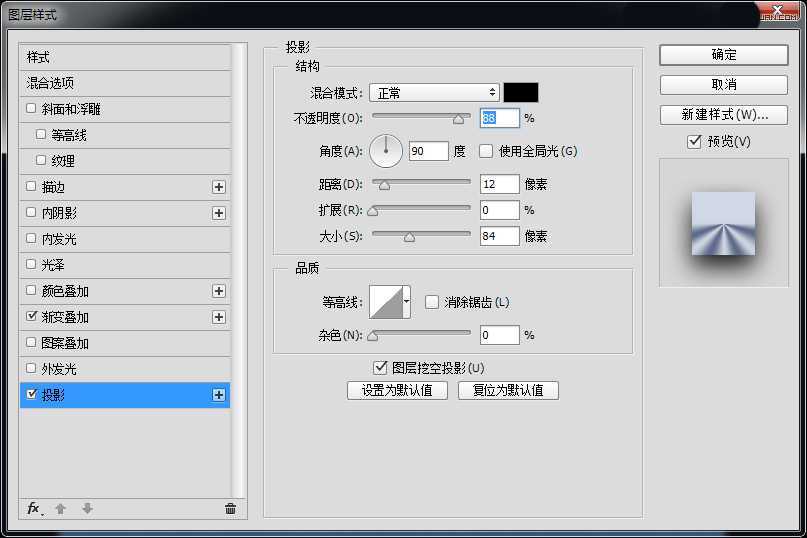The height and width of the screenshot is (538, 807).
Task: Enable 使用全局光 checkbox
Action: click(486, 152)
